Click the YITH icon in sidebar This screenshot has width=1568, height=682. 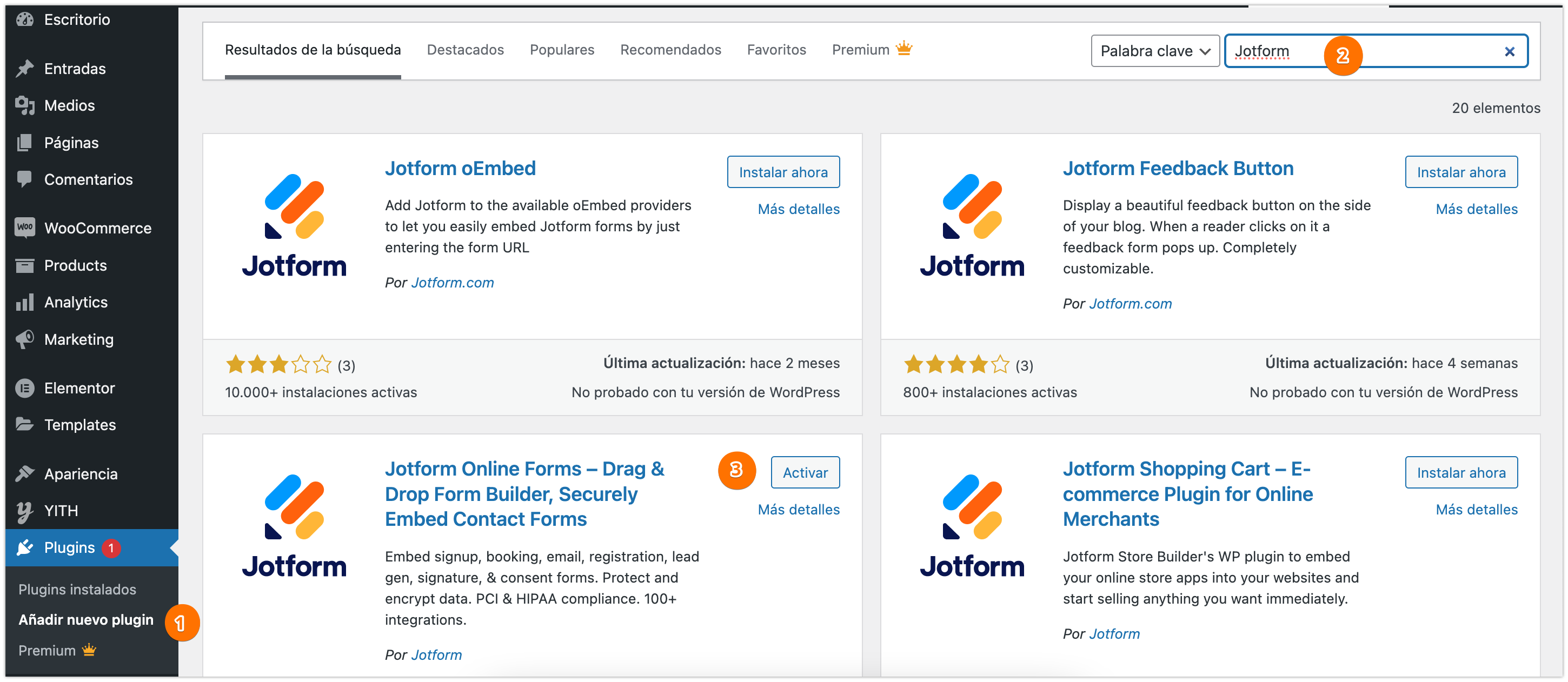click(25, 511)
